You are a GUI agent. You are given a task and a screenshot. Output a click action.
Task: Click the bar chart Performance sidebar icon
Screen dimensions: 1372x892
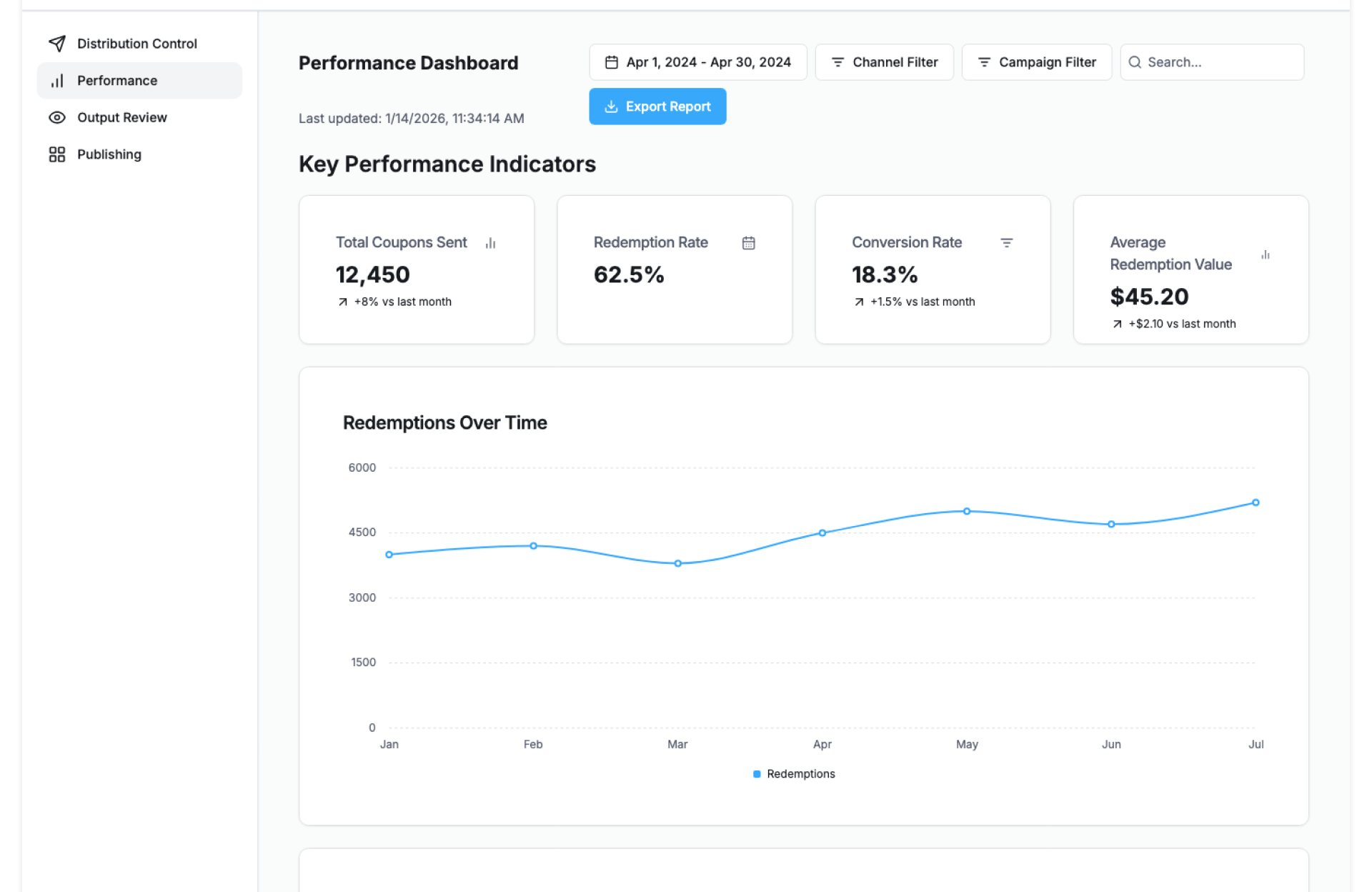pyautogui.click(x=57, y=81)
